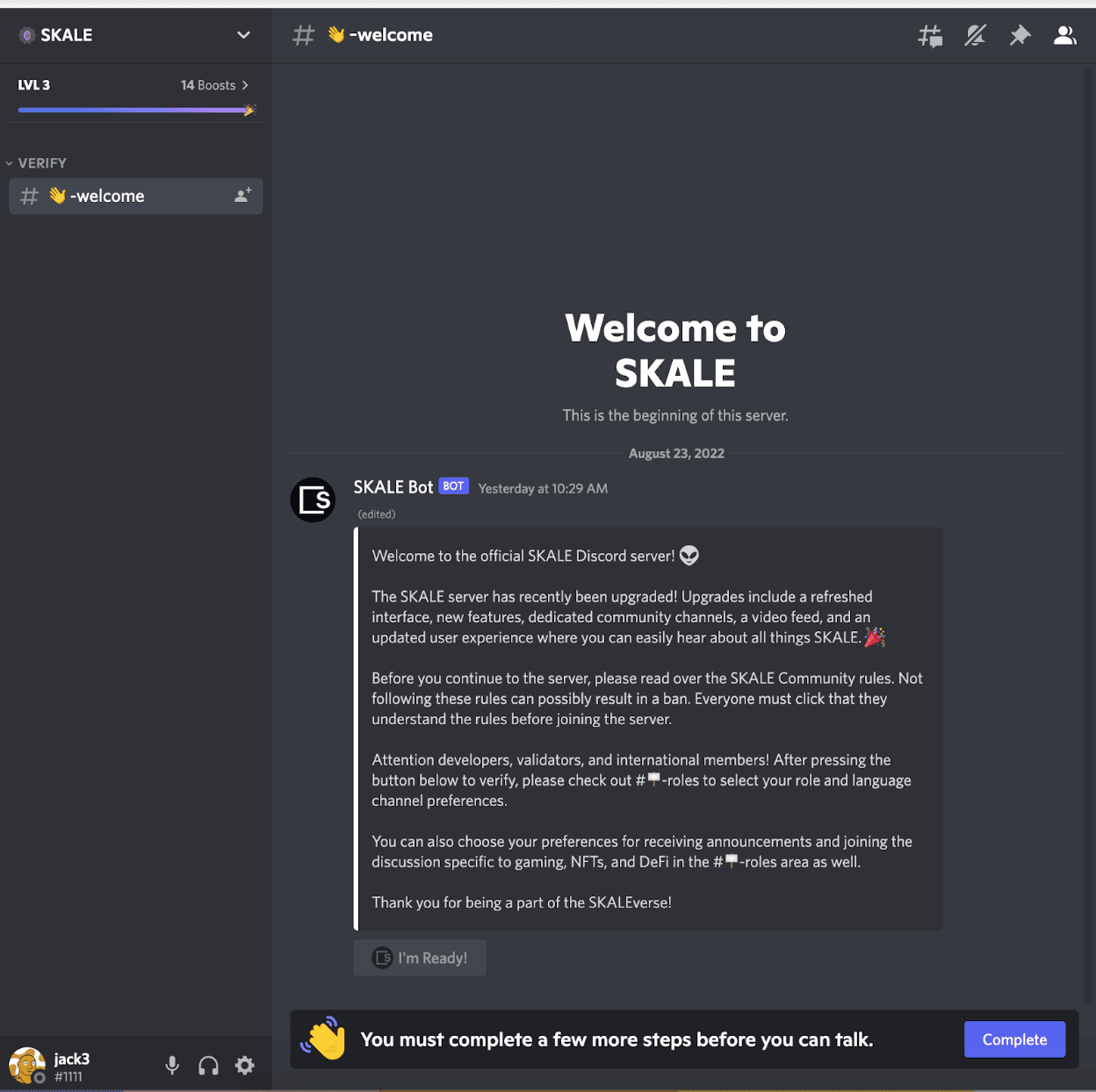Select the welcome channel in sidebar
Screen dimensions: 1096x1092
108,196
